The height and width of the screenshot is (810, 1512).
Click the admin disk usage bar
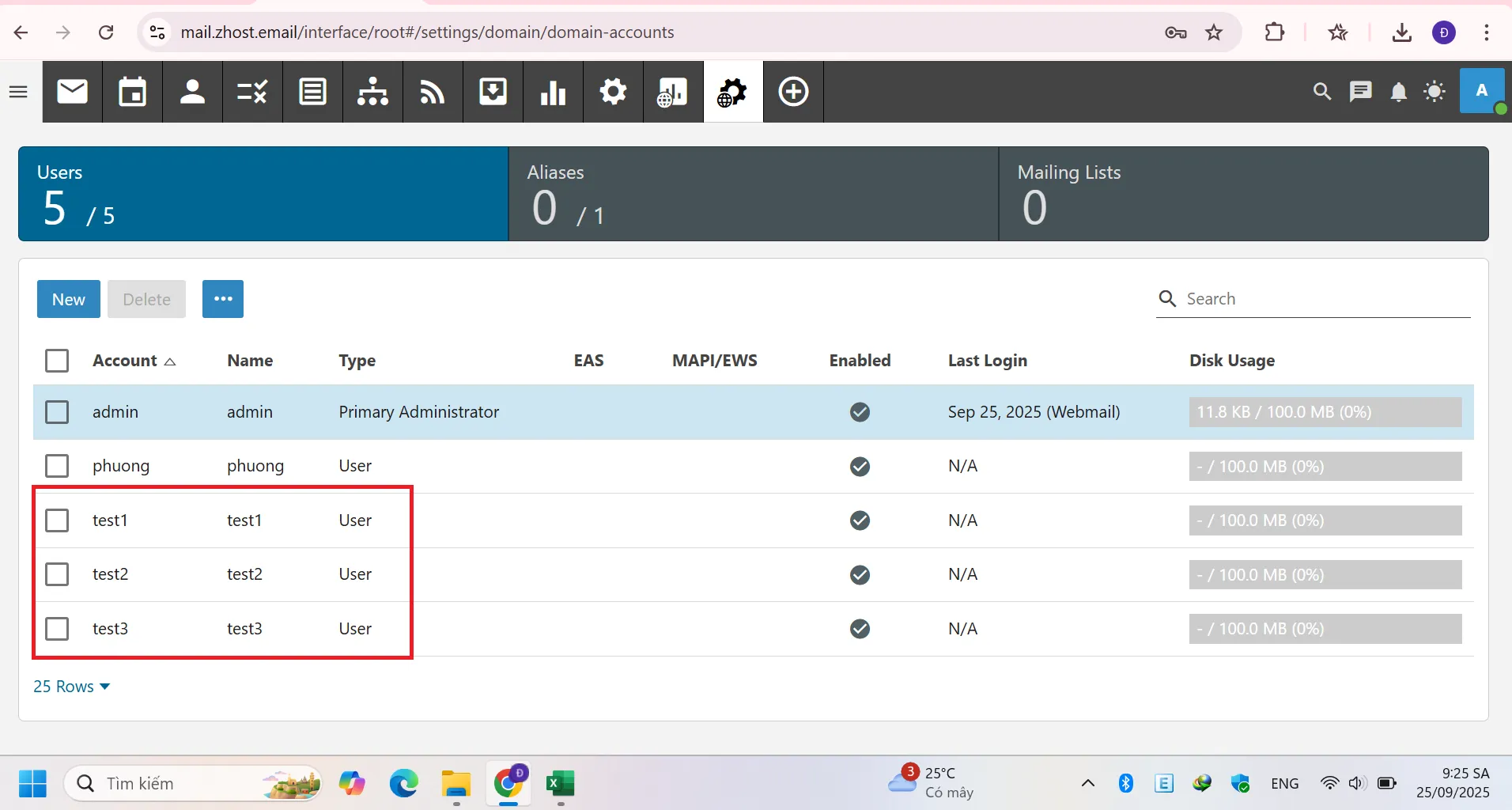1325,412
